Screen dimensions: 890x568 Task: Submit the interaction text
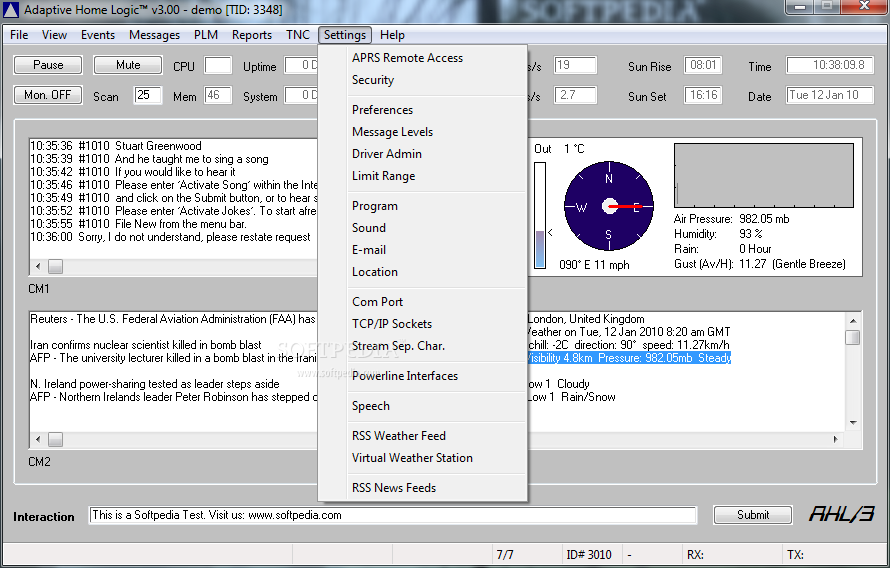(753, 515)
